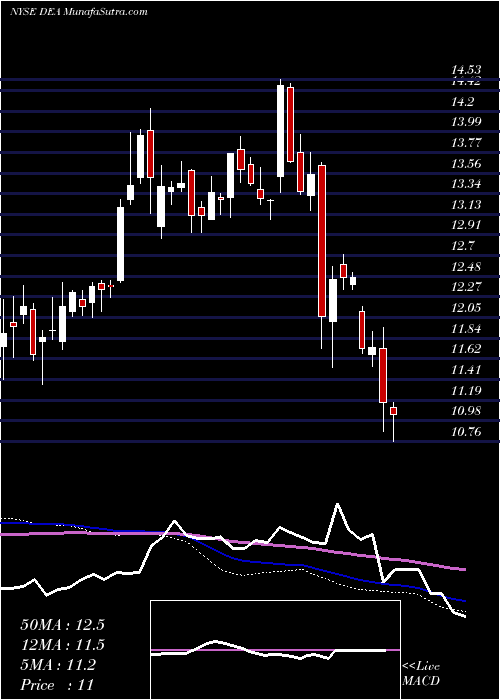
Task: Select the 13.13 price level label
Action: click(466, 204)
